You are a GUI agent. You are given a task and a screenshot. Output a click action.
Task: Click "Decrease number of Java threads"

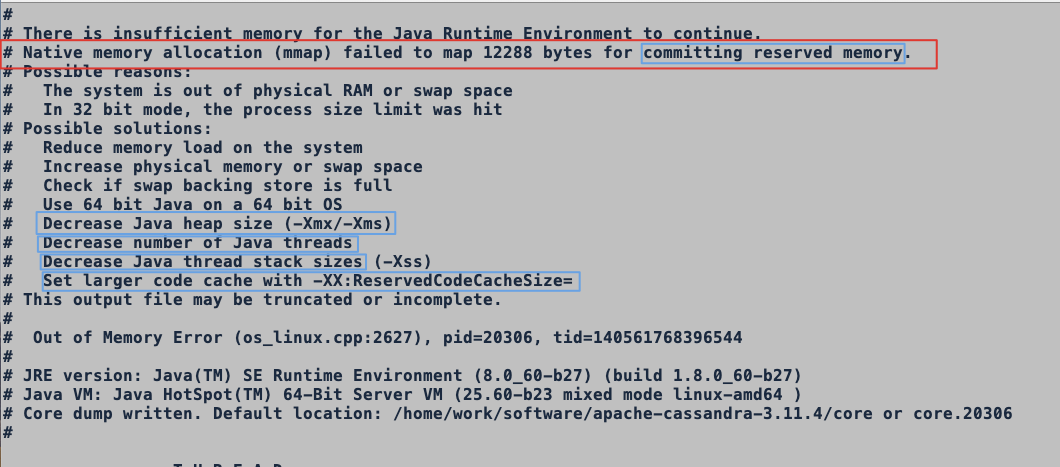coord(198,243)
